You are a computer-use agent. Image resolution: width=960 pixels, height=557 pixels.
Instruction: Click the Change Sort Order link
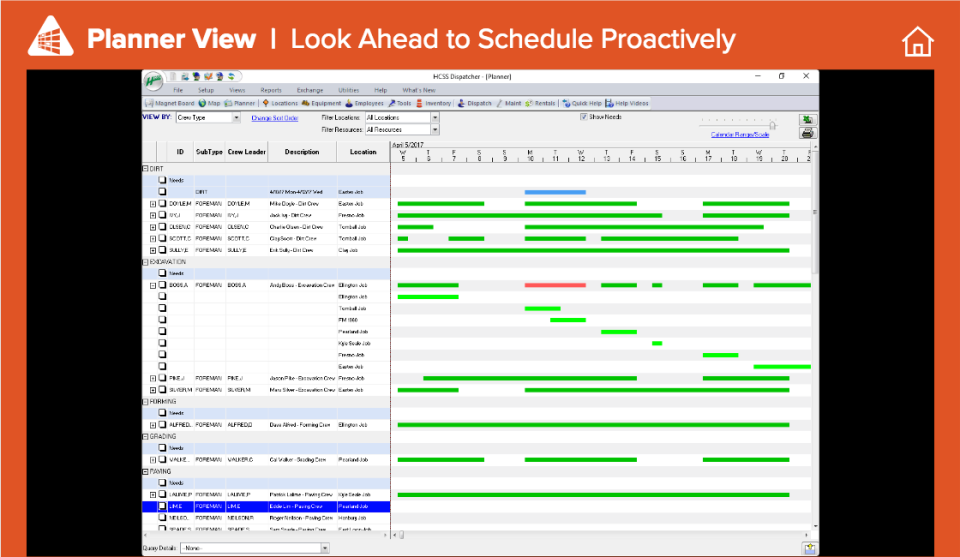tap(274, 118)
